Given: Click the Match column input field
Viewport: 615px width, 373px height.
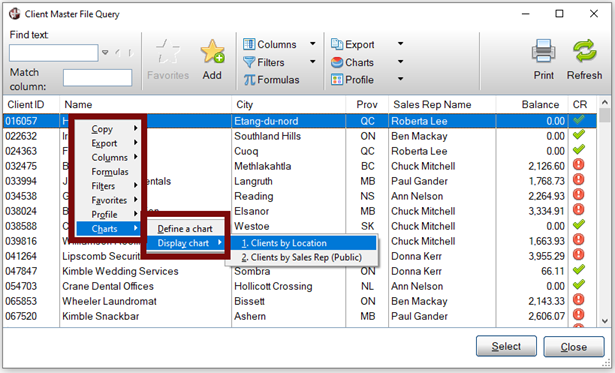Looking at the screenshot, I should 97,78.
